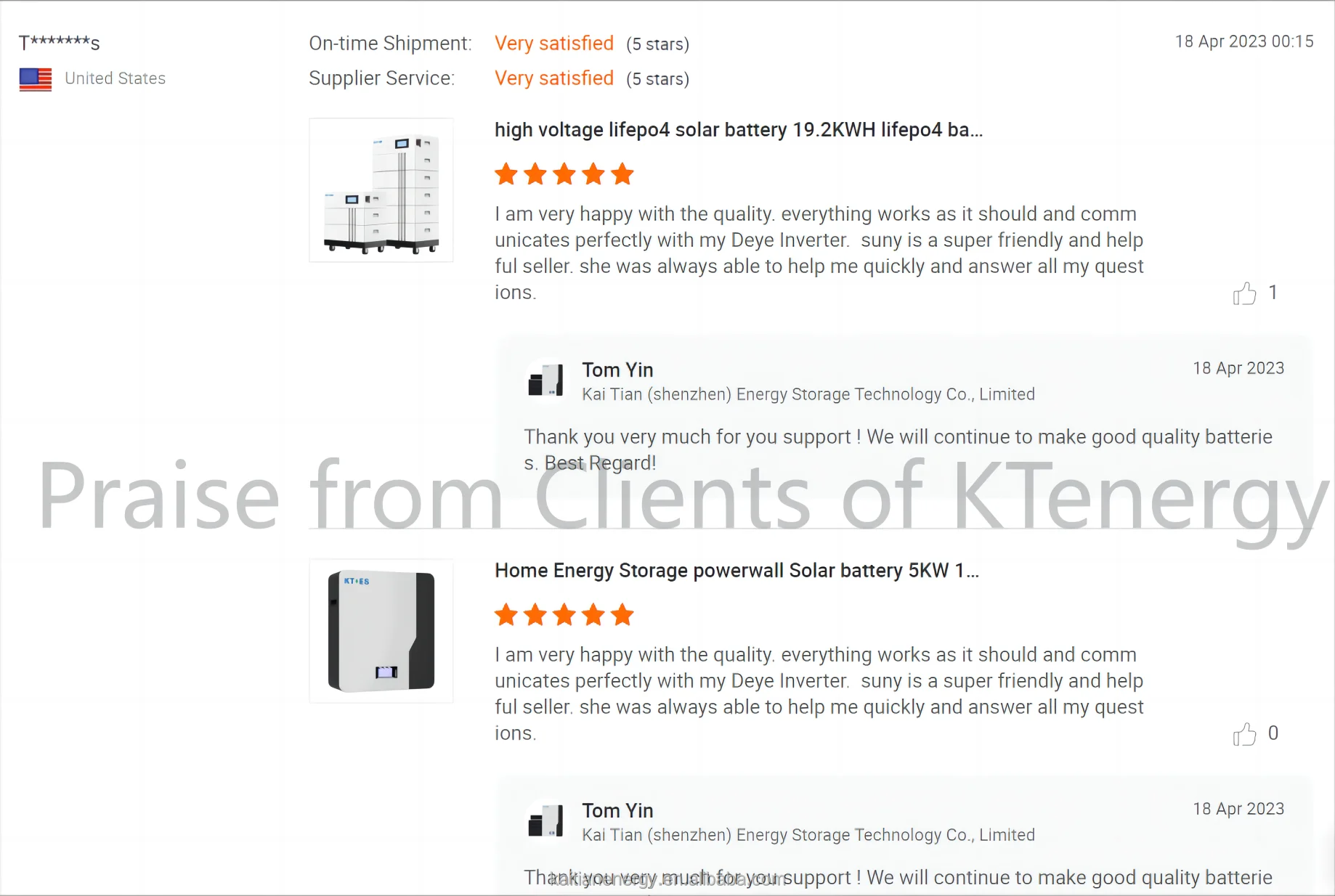Open the high voltage battery product thumbnail
This screenshot has width=1335, height=896.
pyautogui.click(x=381, y=190)
